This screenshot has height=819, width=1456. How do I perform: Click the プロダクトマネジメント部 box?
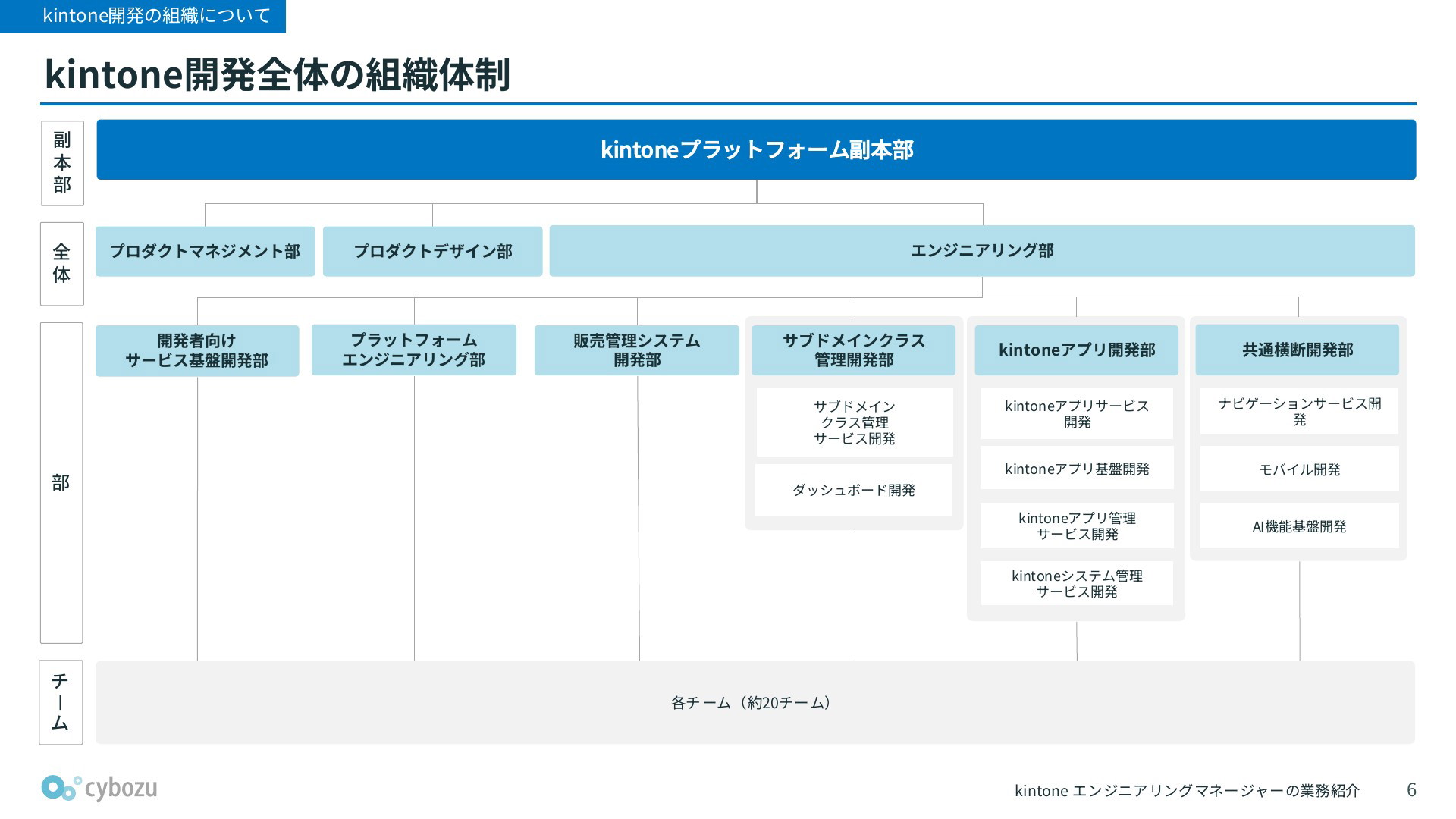pos(205,251)
